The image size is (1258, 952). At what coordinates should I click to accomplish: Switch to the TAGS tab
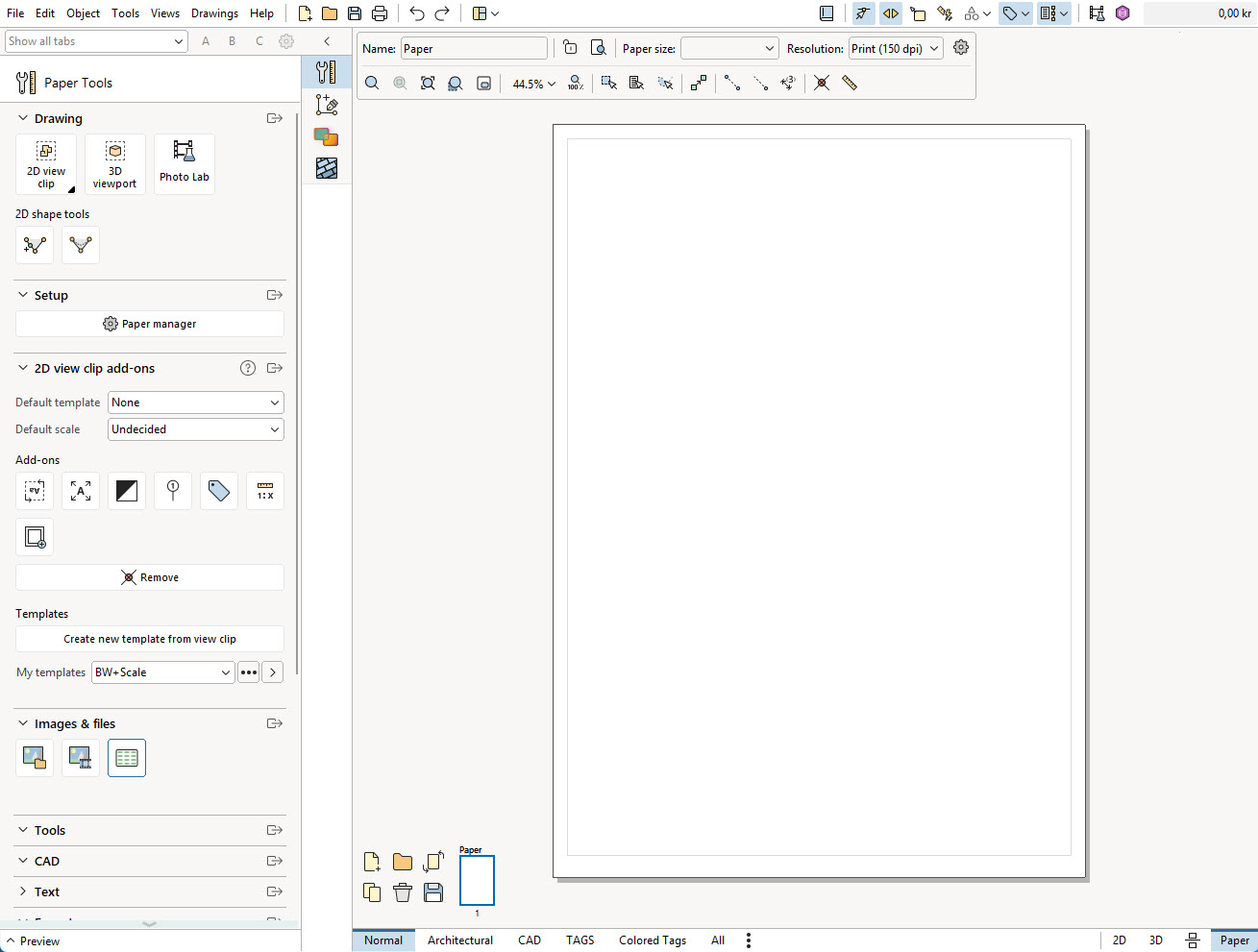pos(580,940)
